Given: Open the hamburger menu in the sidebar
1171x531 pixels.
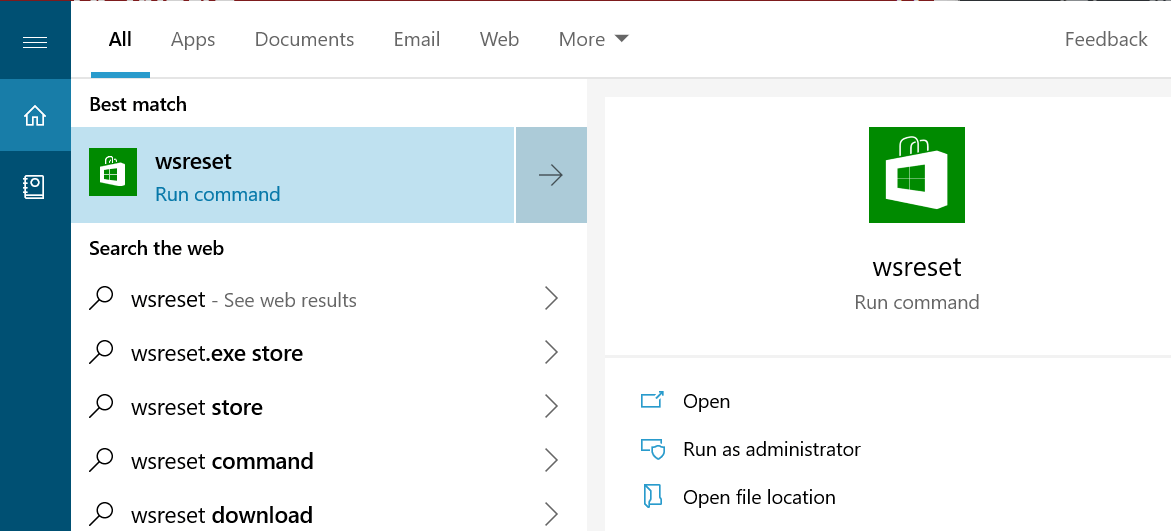Looking at the screenshot, I should pos(35,43).
